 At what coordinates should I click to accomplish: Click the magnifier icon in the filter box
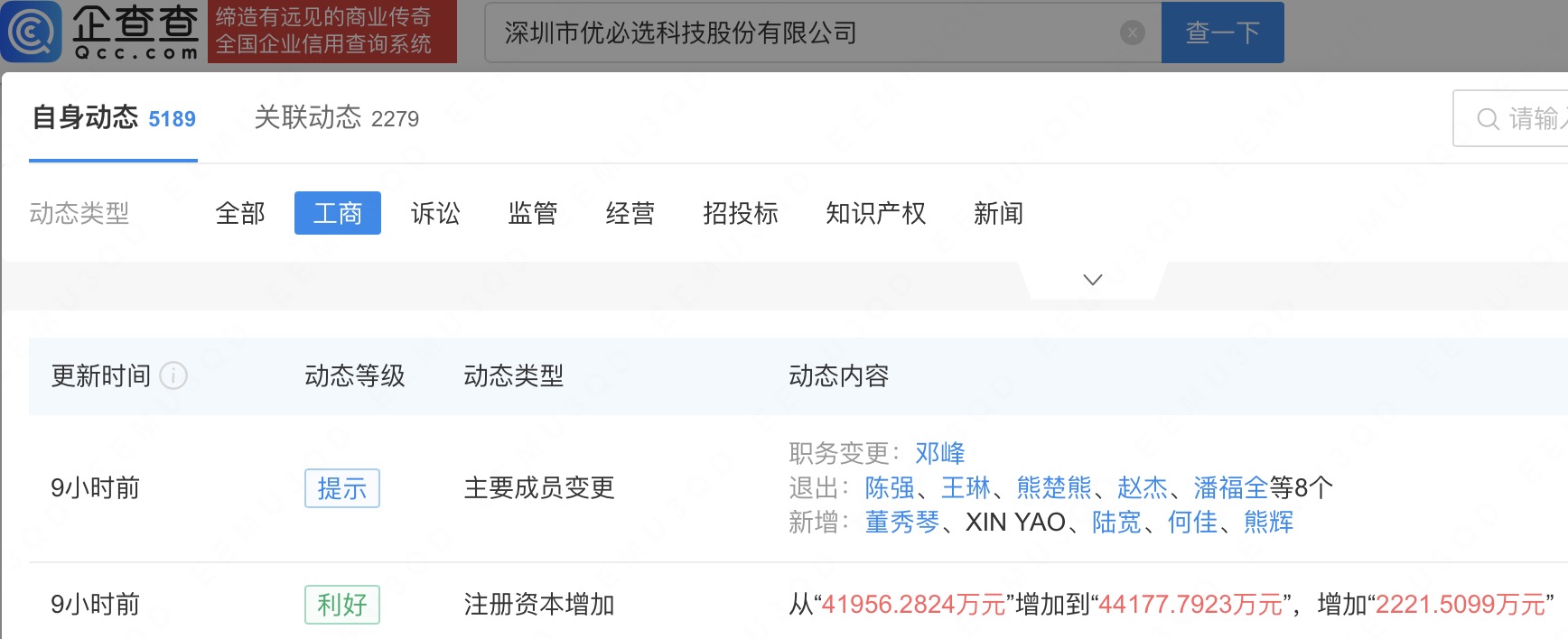(x=1488, y=118)
